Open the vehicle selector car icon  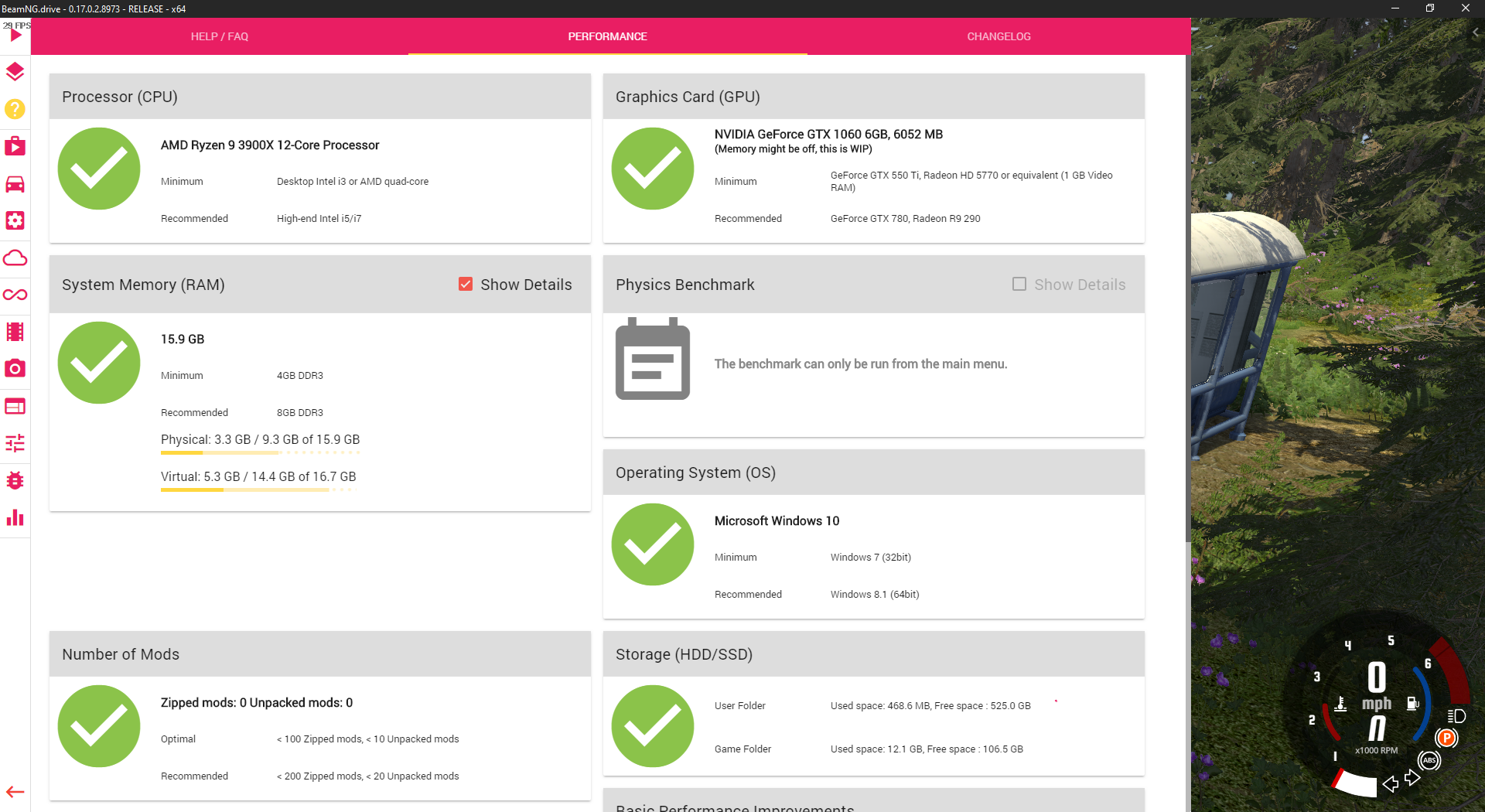[15, 183]
